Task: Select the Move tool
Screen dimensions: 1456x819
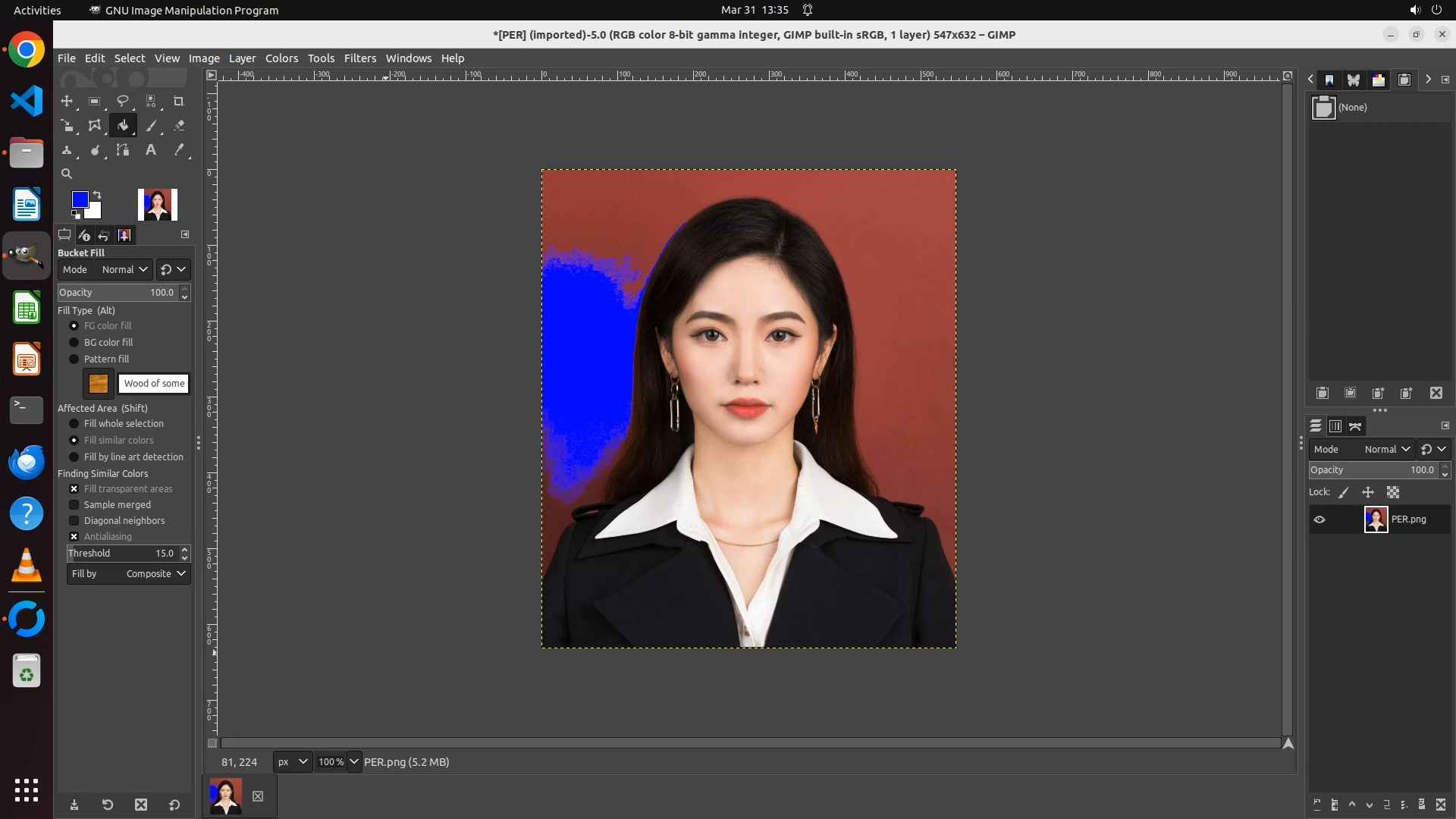Action: tap(67, 101)
